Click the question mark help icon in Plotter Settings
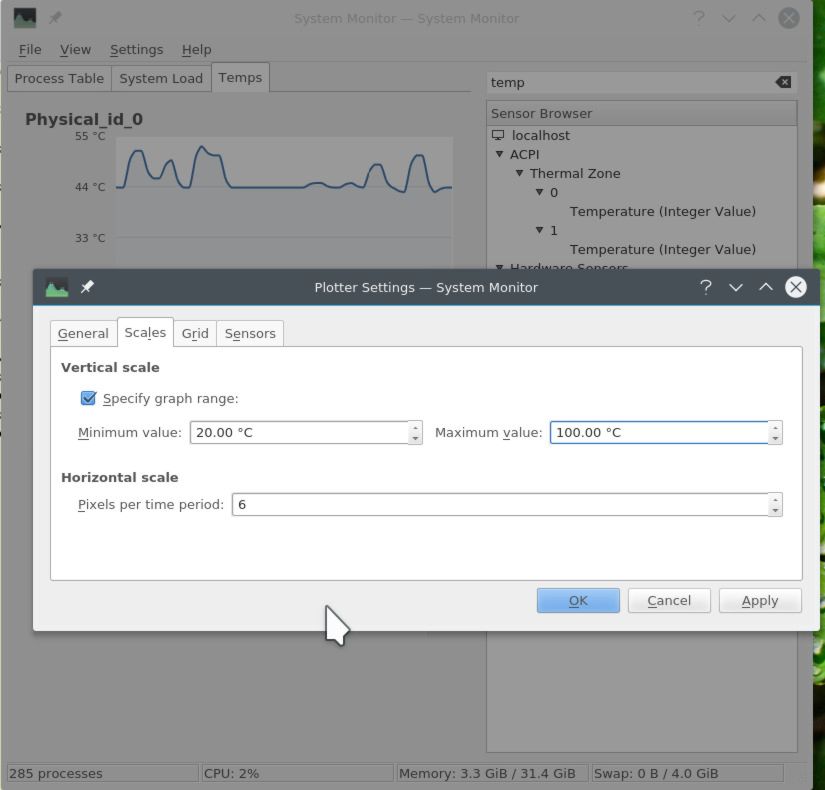 point(706,287)
